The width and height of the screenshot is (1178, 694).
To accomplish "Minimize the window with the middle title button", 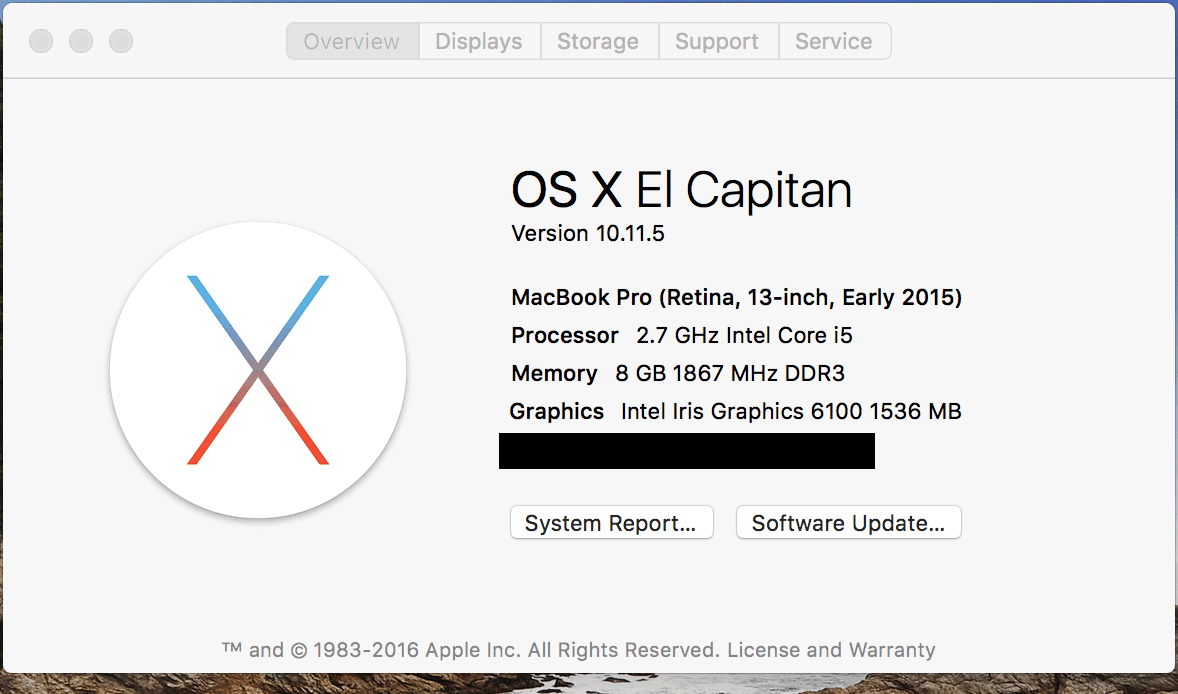I will (81, 42).
